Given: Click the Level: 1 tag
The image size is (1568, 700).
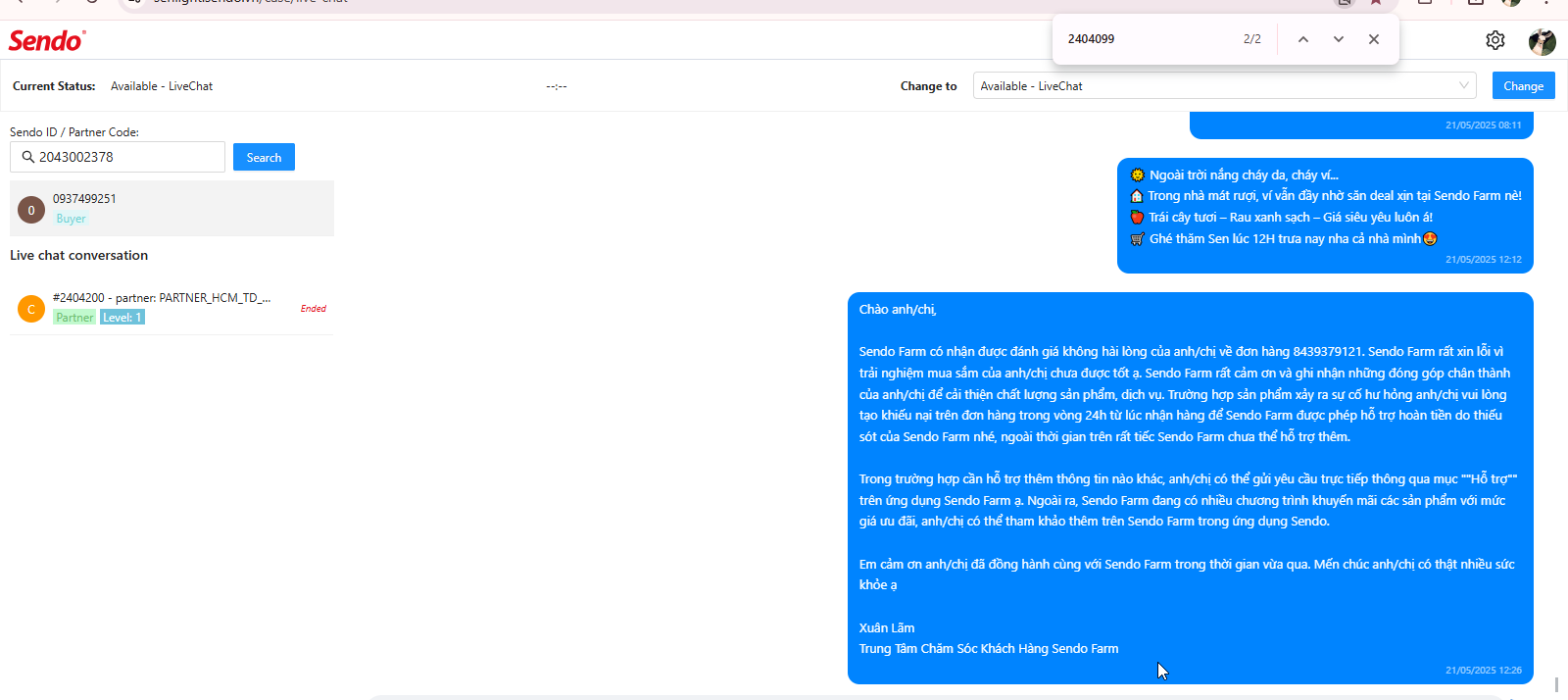Looking at the screenshot, I should click(x=122, y=318).
